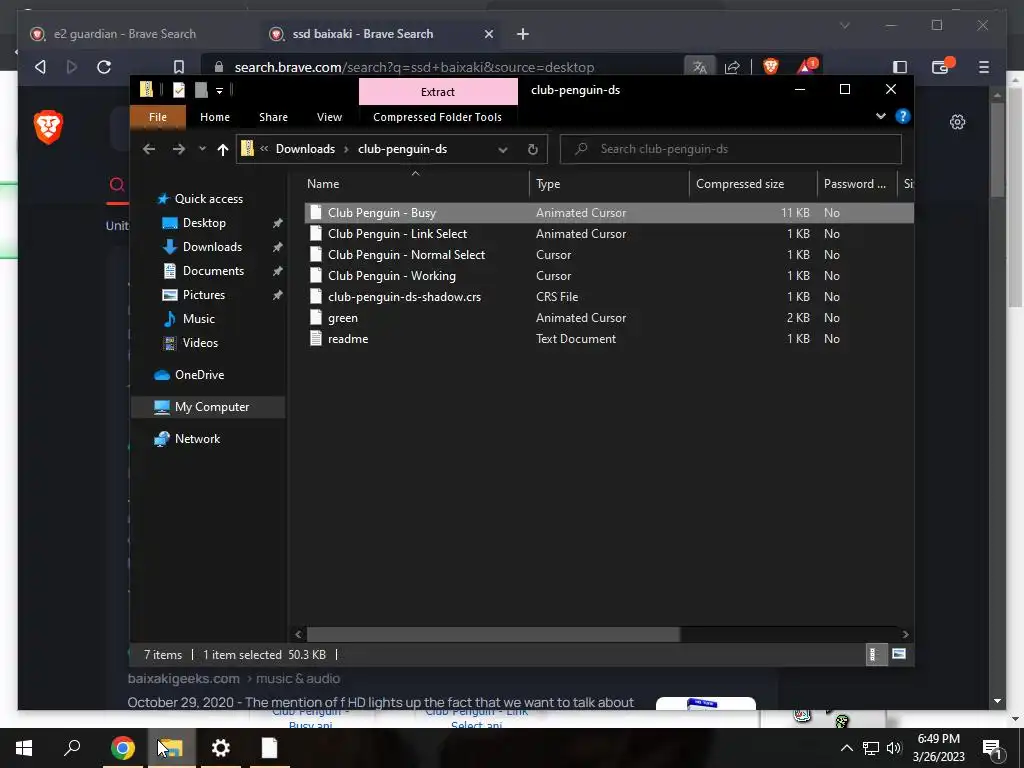Click the Explorer horizontal scrollbar thumb
Viewport: 1024px width, 768px height.
pos(493,634)
